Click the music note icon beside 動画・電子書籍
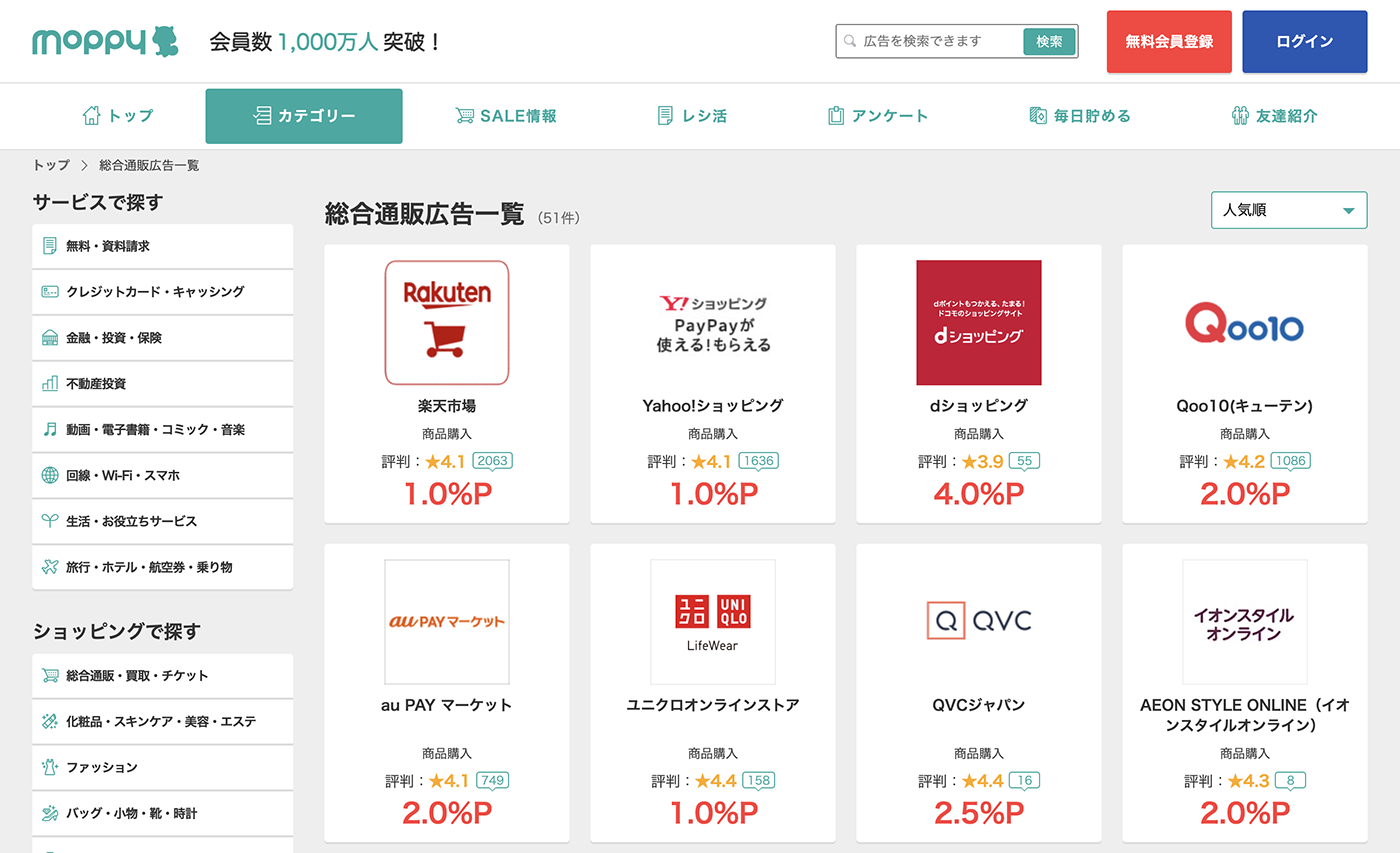The image size is (1400, 853). (50, 429)
